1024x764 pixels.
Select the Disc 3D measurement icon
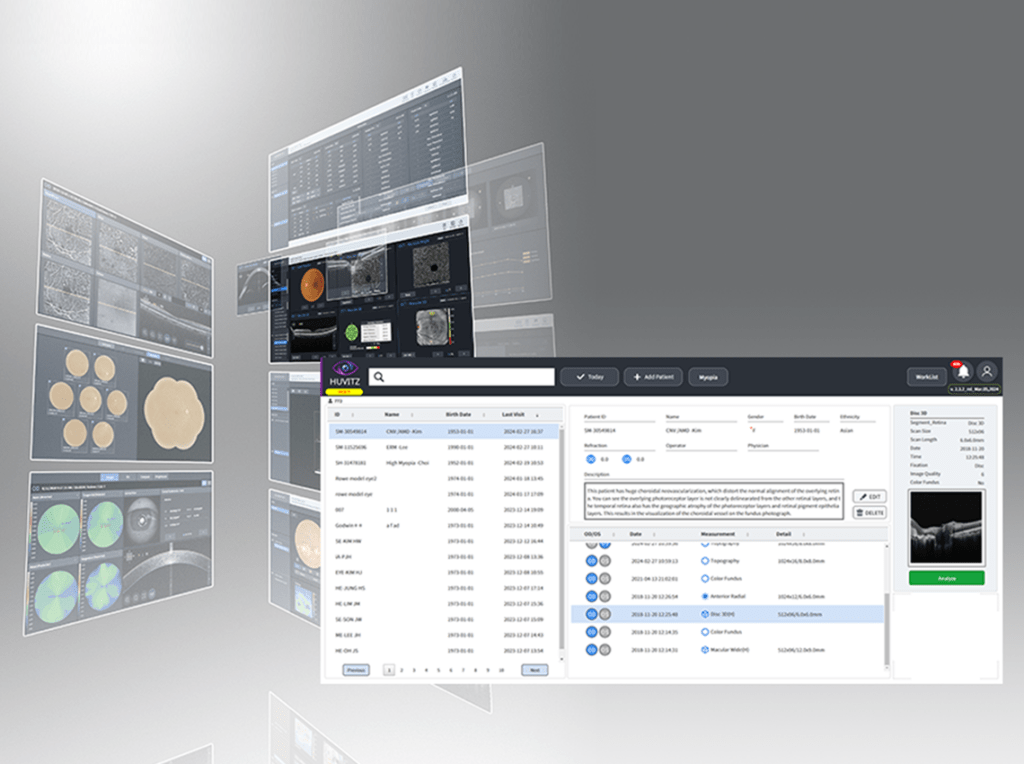click(703, 614)
